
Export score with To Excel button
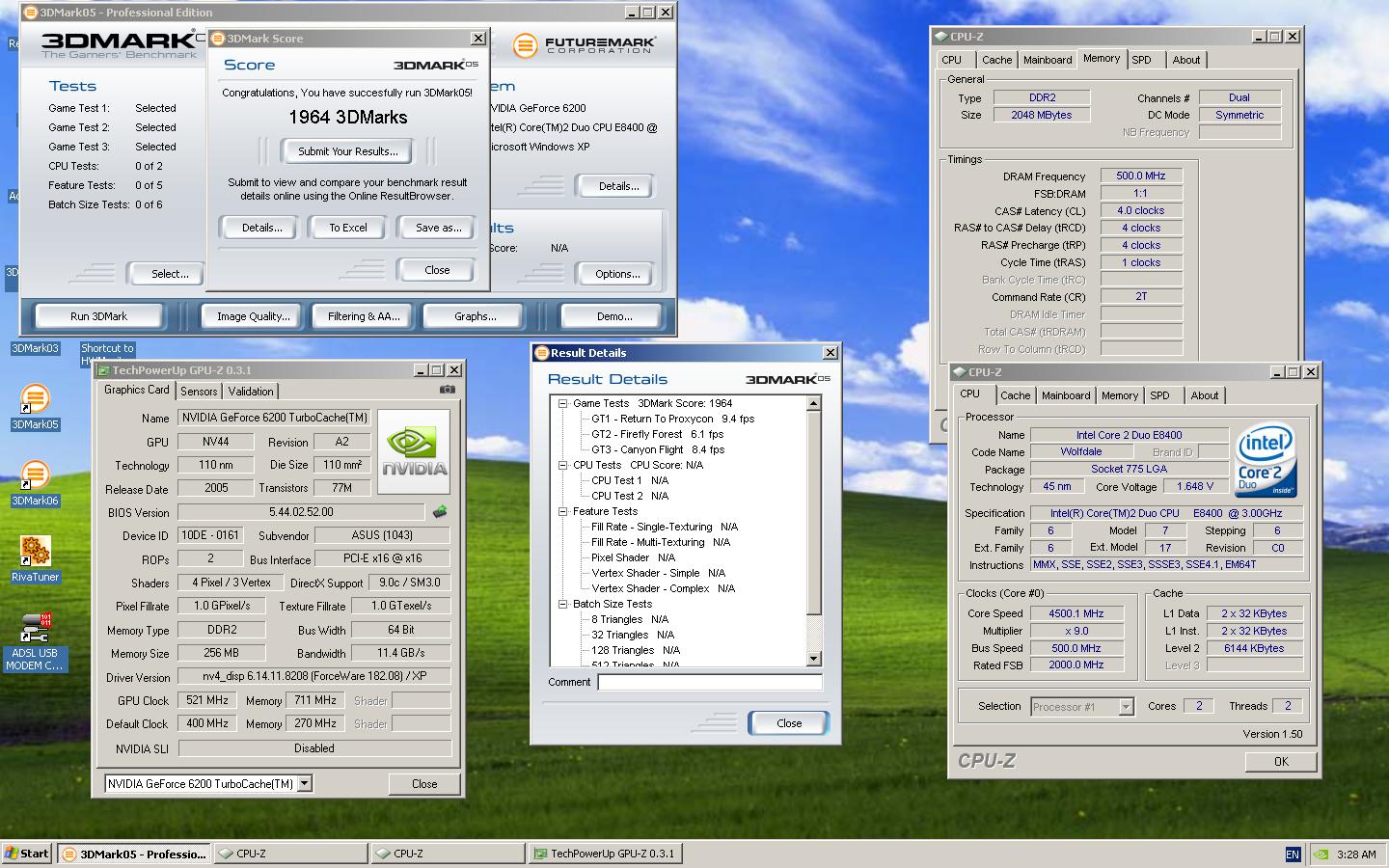[x=348, y=228]
